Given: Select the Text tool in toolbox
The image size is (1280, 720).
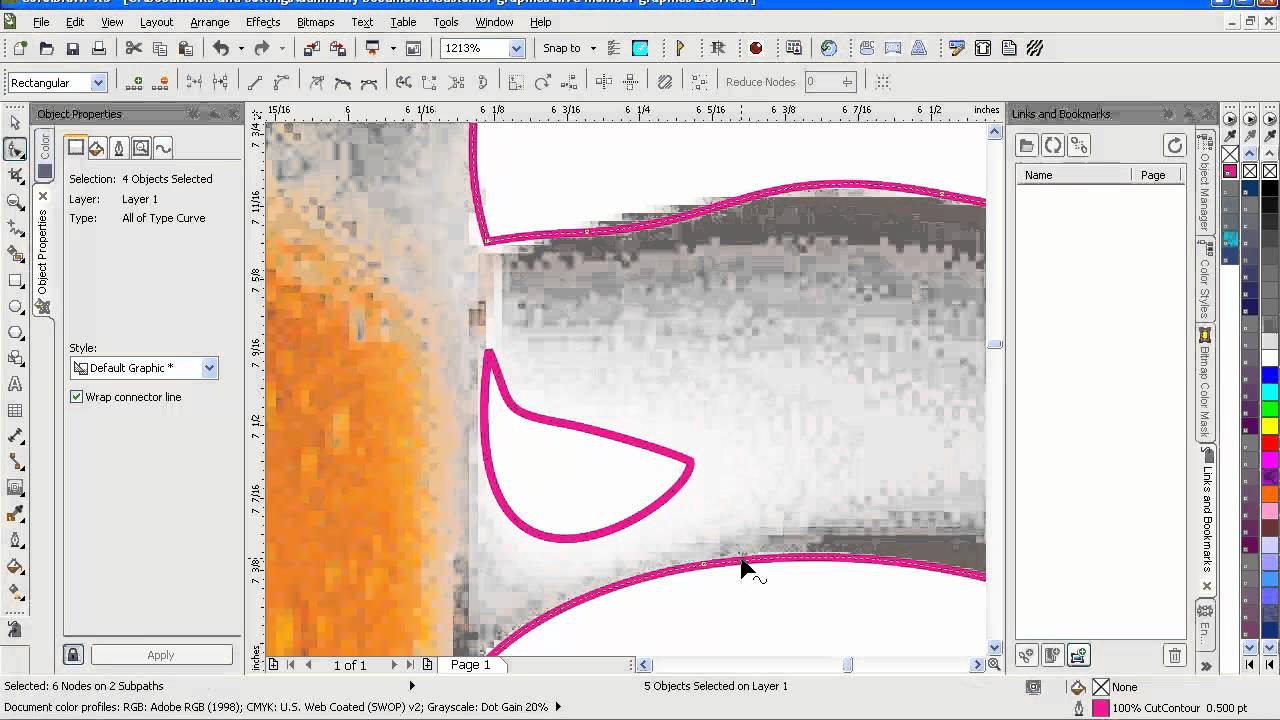Looking at the screenshot, I should tap(15, 384).
